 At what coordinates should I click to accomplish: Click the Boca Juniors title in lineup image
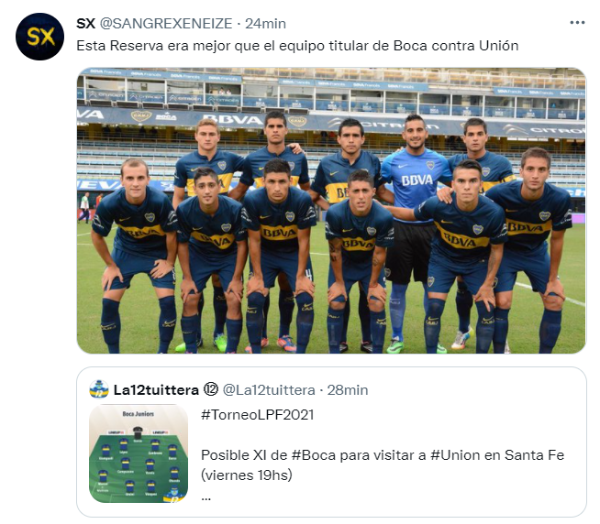coord(138,414)
